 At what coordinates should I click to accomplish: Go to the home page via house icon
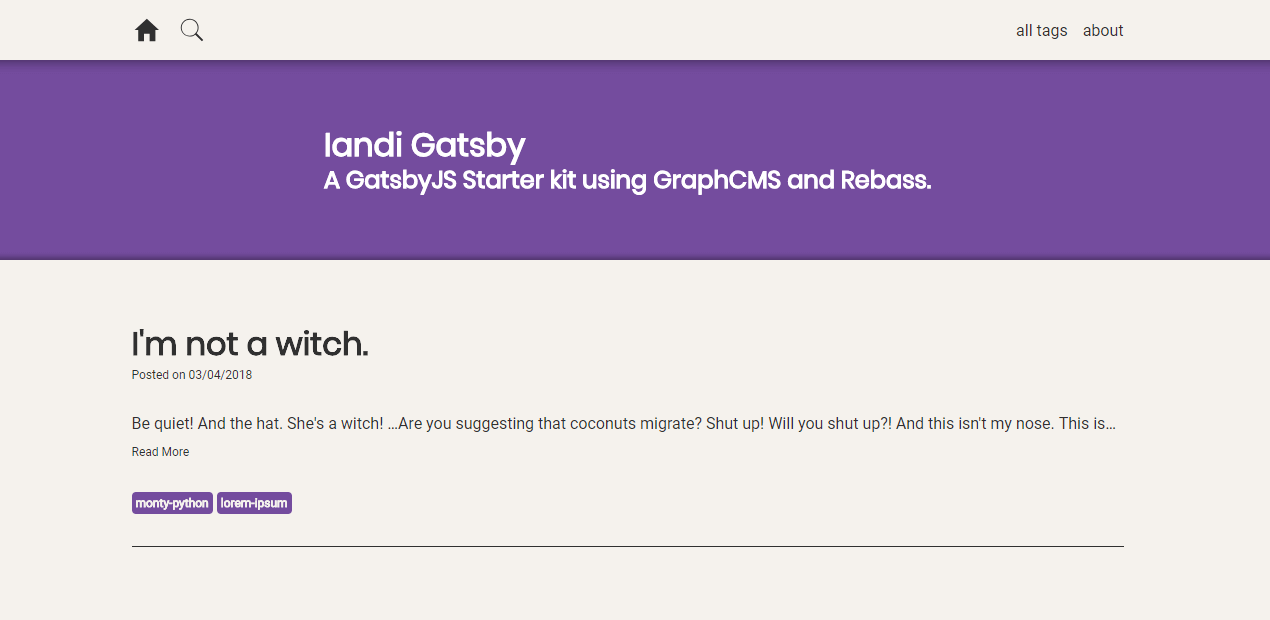pyautogui.click(x=147, y=31)
